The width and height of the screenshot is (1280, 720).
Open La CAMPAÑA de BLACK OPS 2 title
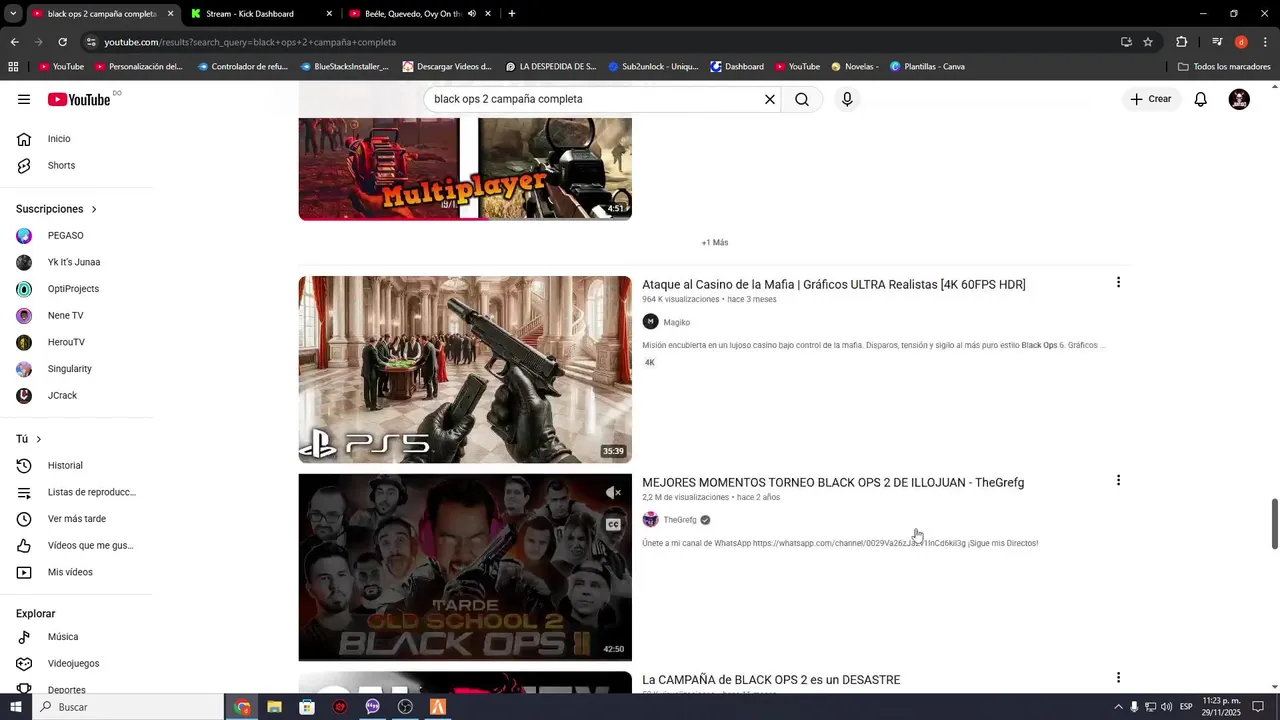771,680
